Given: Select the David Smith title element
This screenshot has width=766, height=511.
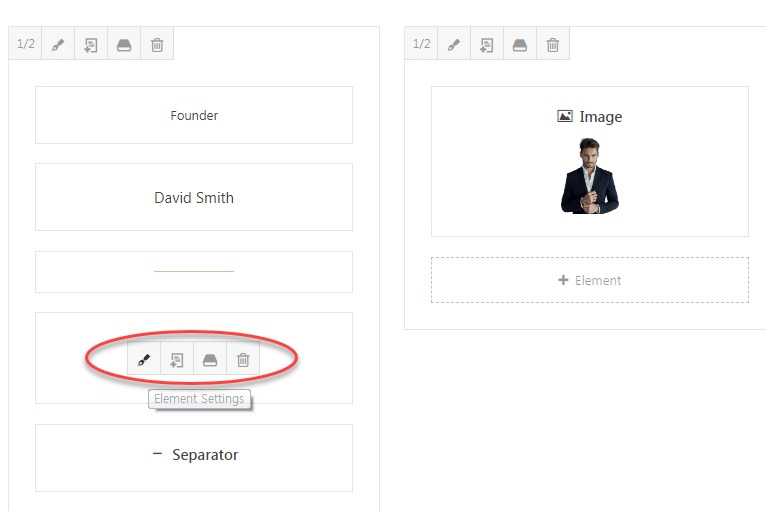Looking at the screenshot, I should 194,197.
